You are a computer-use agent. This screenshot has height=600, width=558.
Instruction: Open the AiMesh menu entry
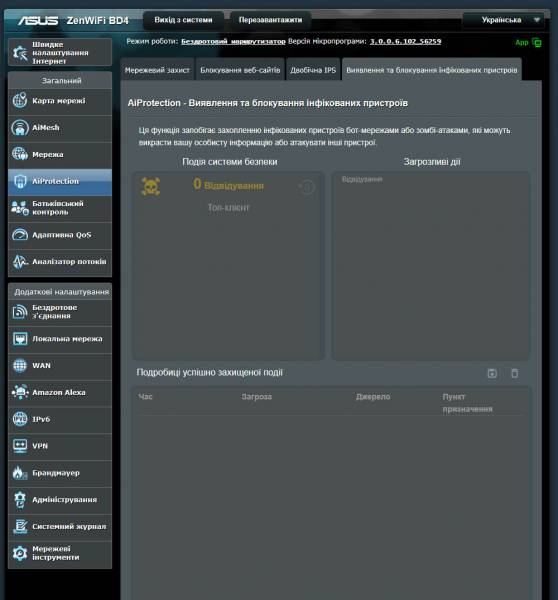pyautogui.click(x=60, y=128)
